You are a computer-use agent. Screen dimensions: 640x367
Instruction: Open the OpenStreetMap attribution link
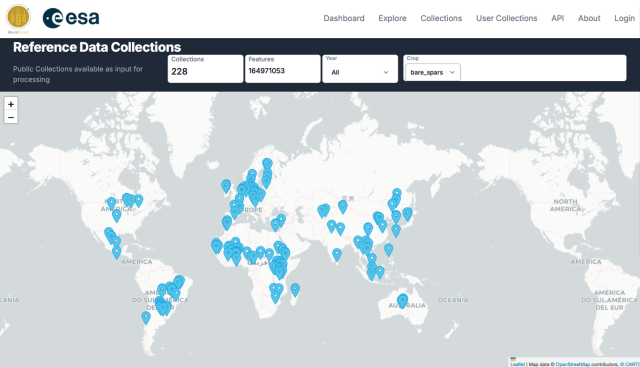(x=573, y=364)
